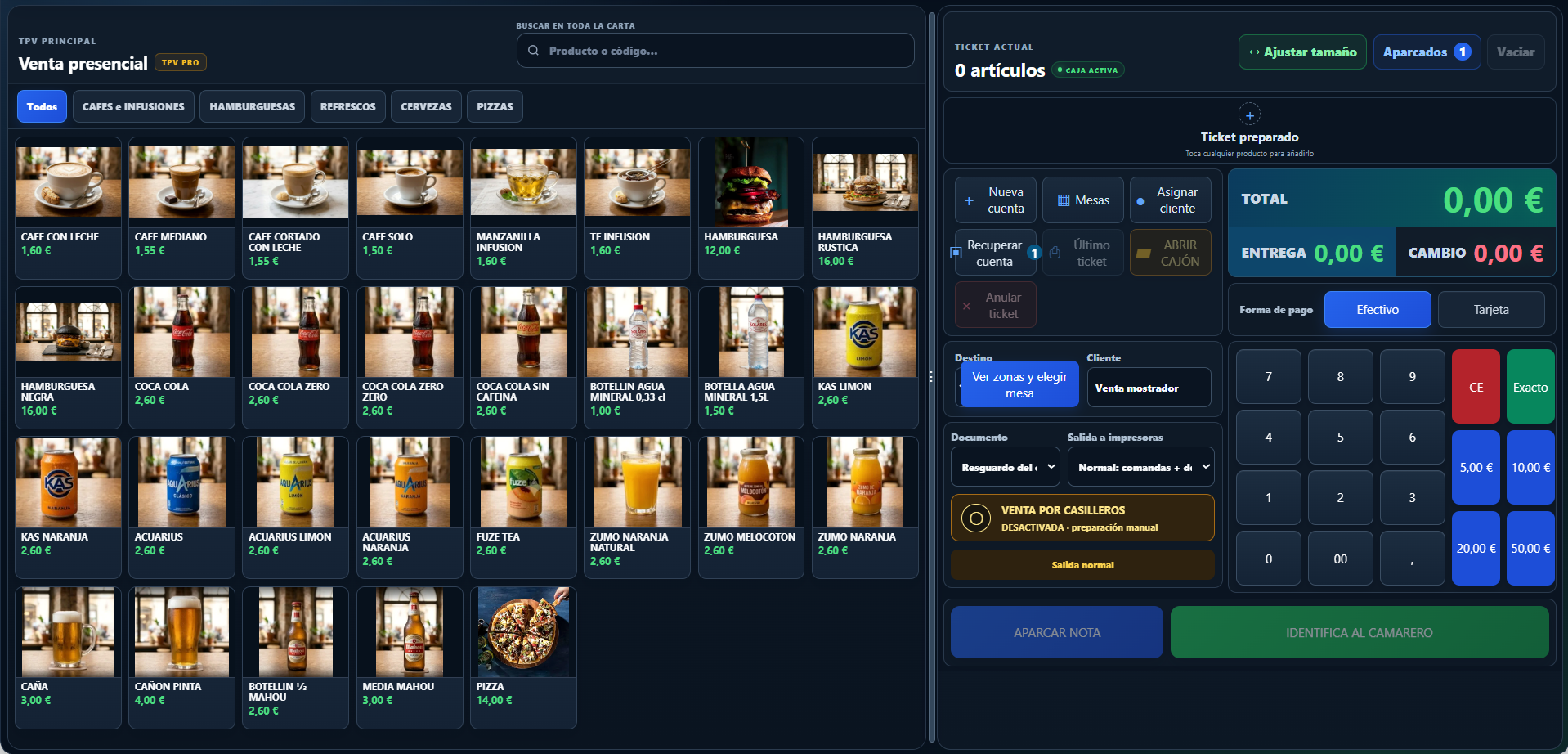
Task: Click the Aparcados count badge showing 1
Action: tap(1462, 52)
